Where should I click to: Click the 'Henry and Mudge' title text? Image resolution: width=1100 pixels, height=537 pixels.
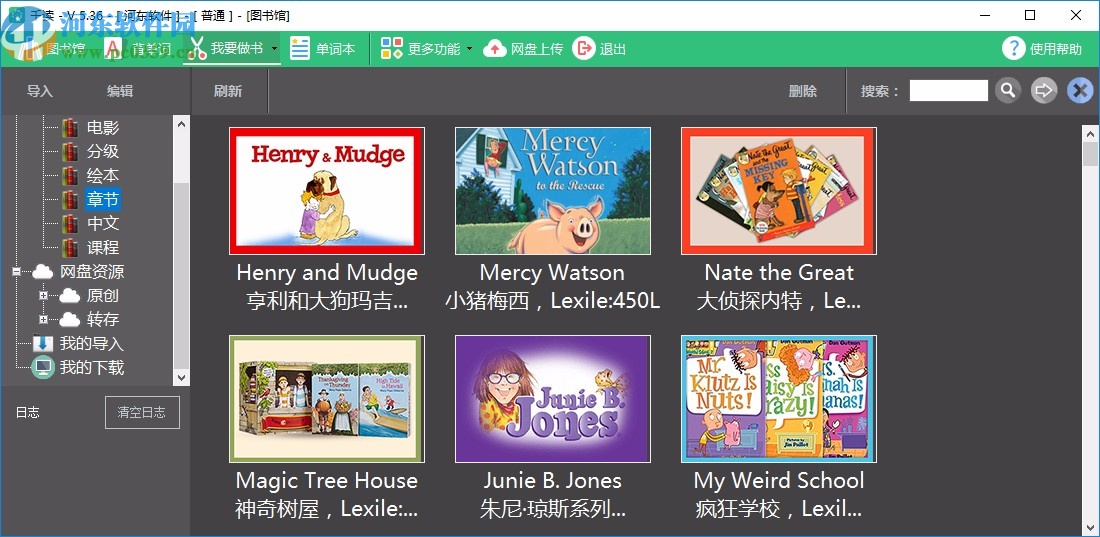[x=327, y=272]
